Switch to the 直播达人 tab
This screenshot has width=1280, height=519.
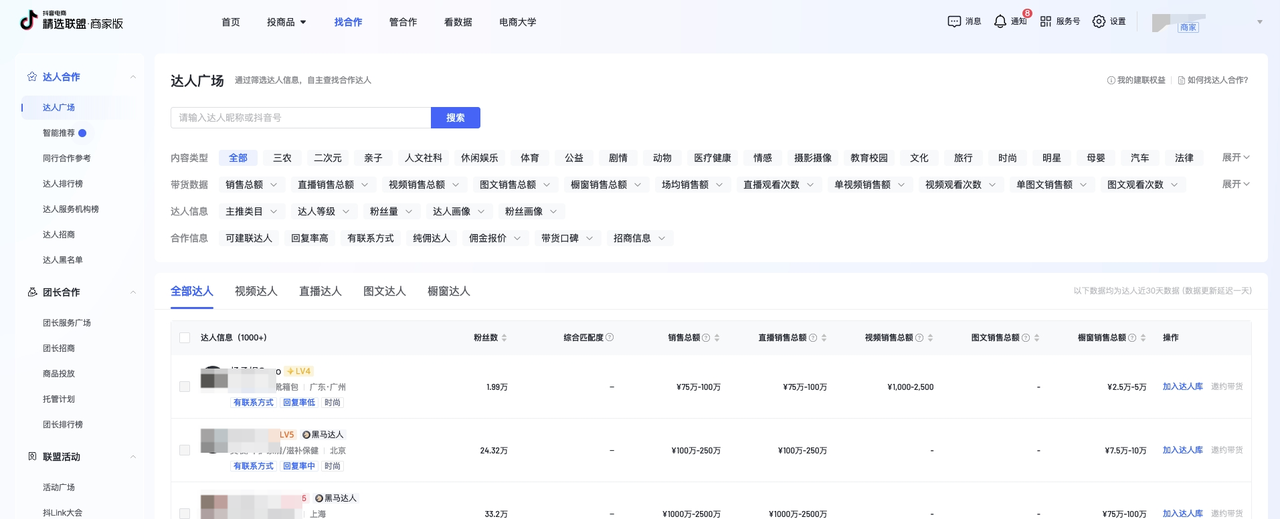pyautogui.click(x=320, y=291)
